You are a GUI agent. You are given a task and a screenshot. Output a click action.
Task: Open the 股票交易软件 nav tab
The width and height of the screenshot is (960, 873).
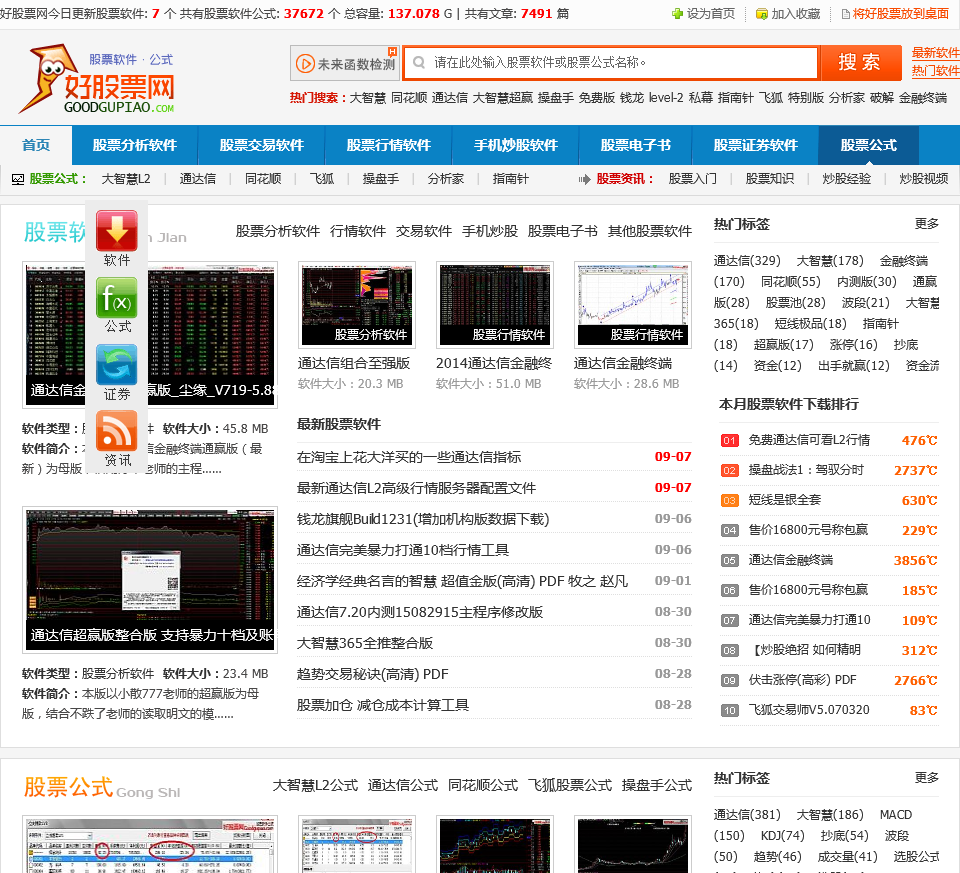261,145
